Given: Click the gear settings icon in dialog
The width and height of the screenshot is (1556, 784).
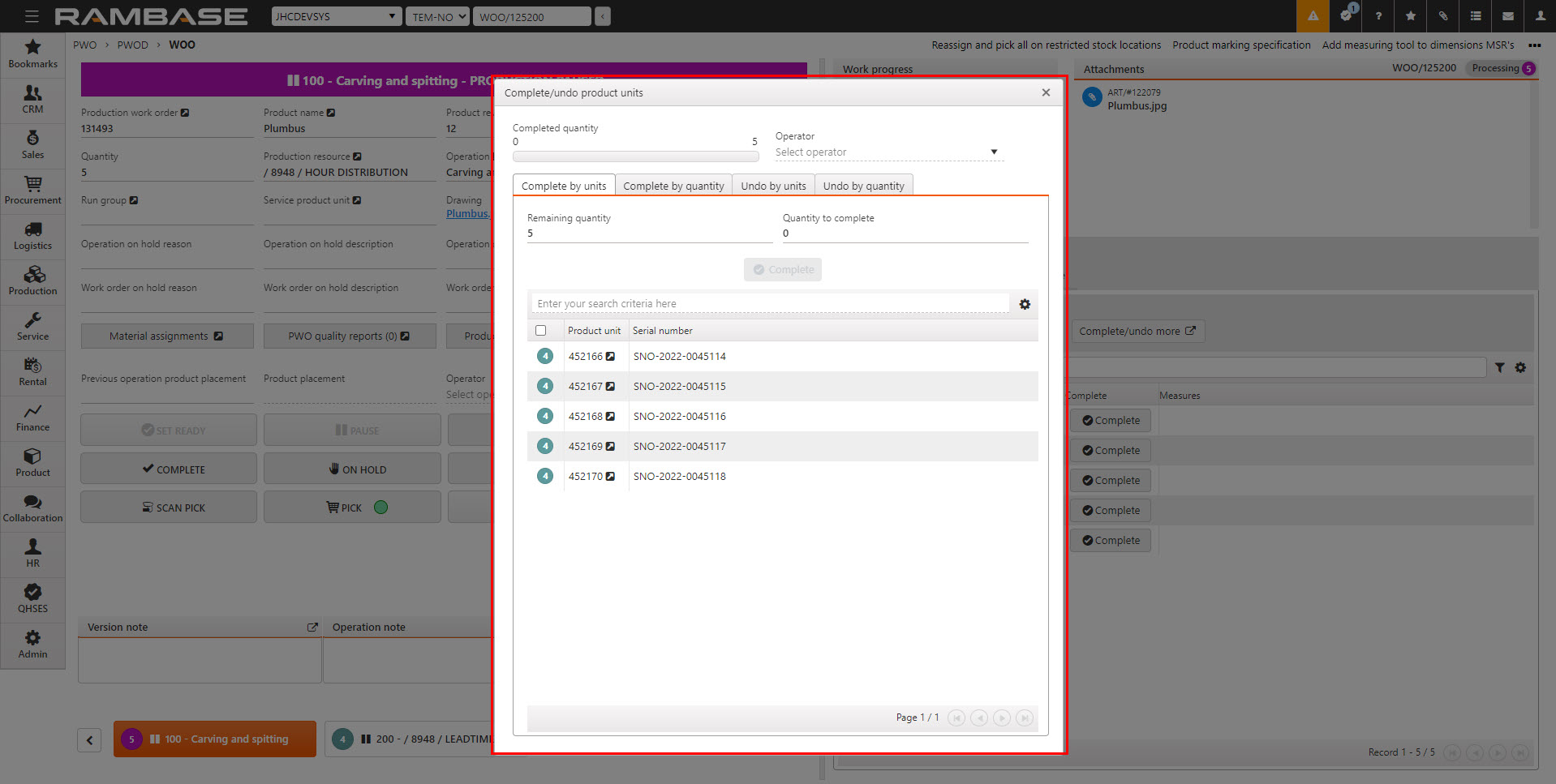Looking at the screenshot, I should click(x=1025, y=304).
